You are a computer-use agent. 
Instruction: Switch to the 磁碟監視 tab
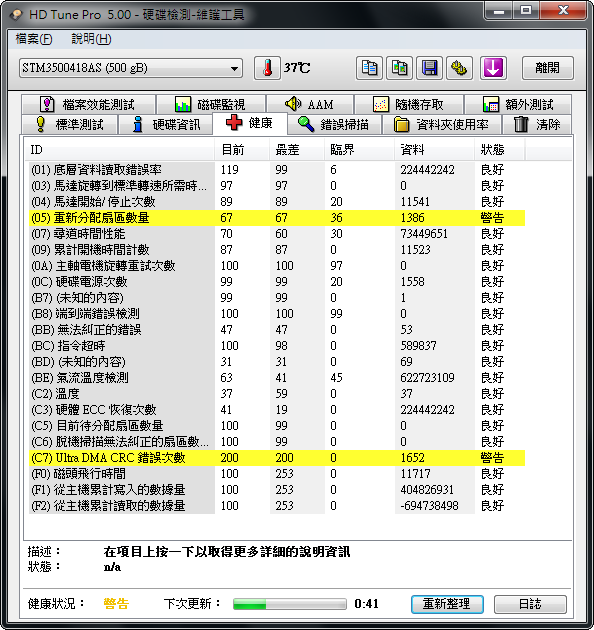pyautogui.click(x=211, y=104)
